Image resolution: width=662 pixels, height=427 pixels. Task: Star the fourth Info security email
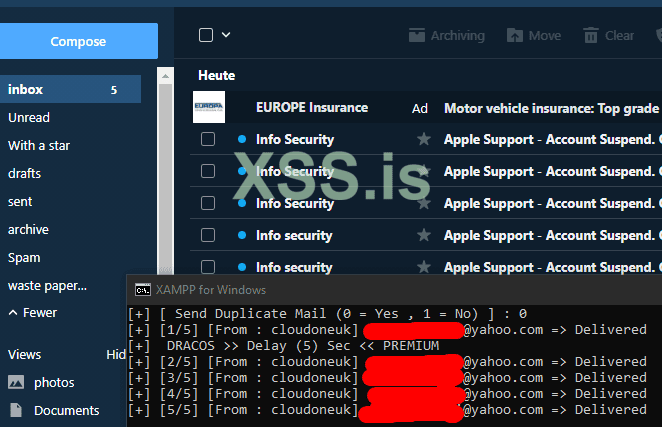coord(424,235)
